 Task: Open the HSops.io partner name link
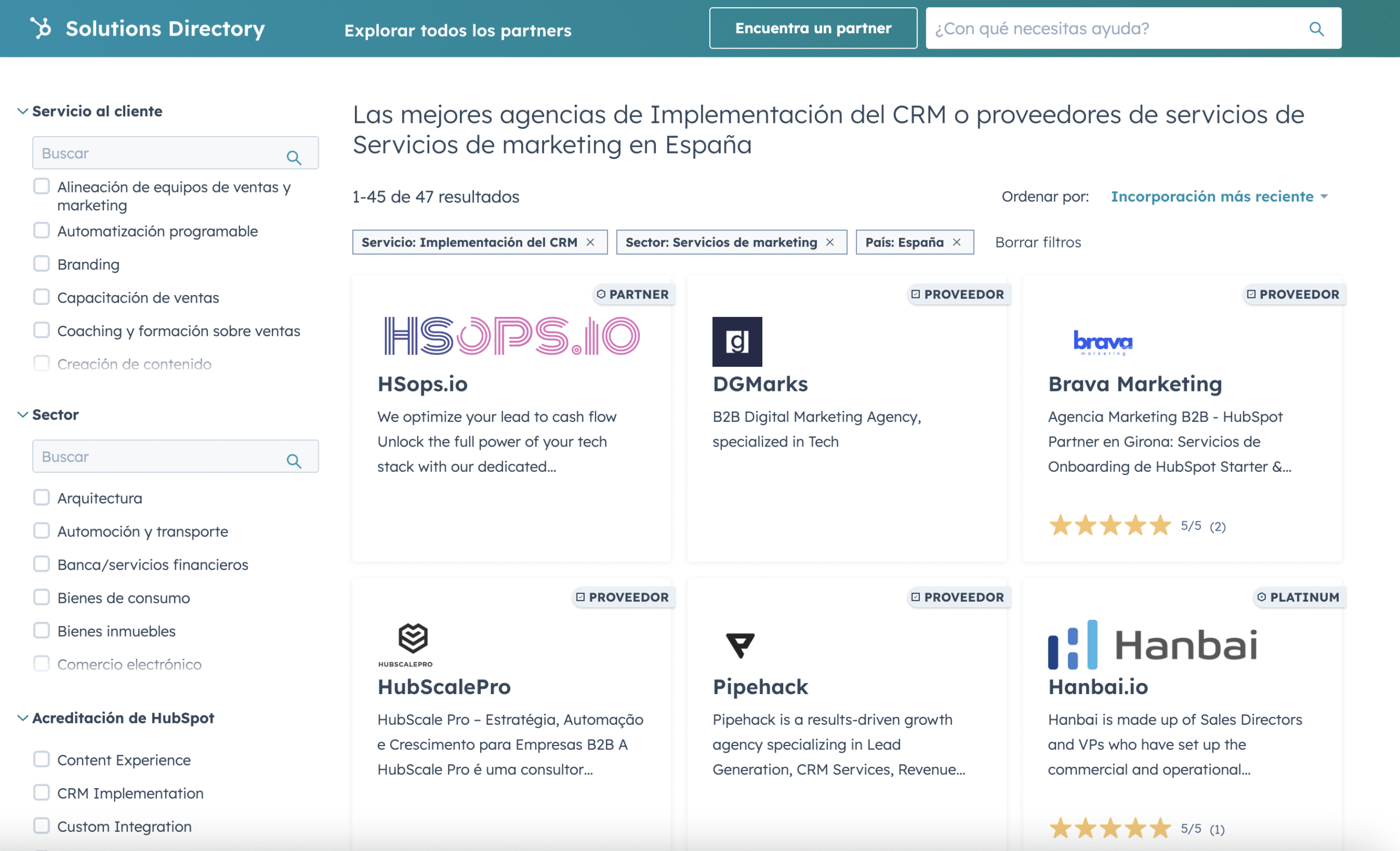pos(422,384)
